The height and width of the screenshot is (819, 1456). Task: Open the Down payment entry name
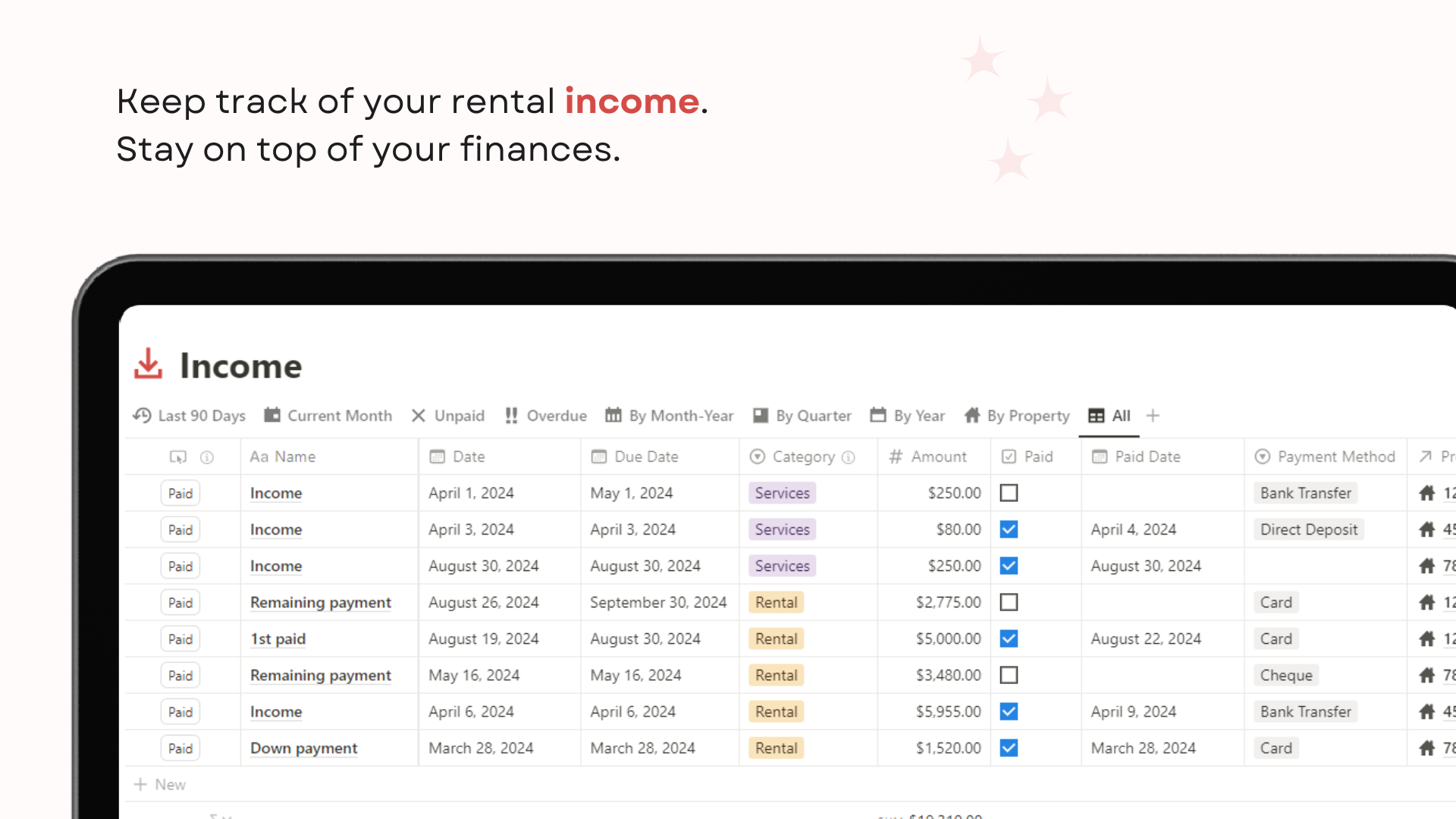pyautogui.click(x=303, y=748)
